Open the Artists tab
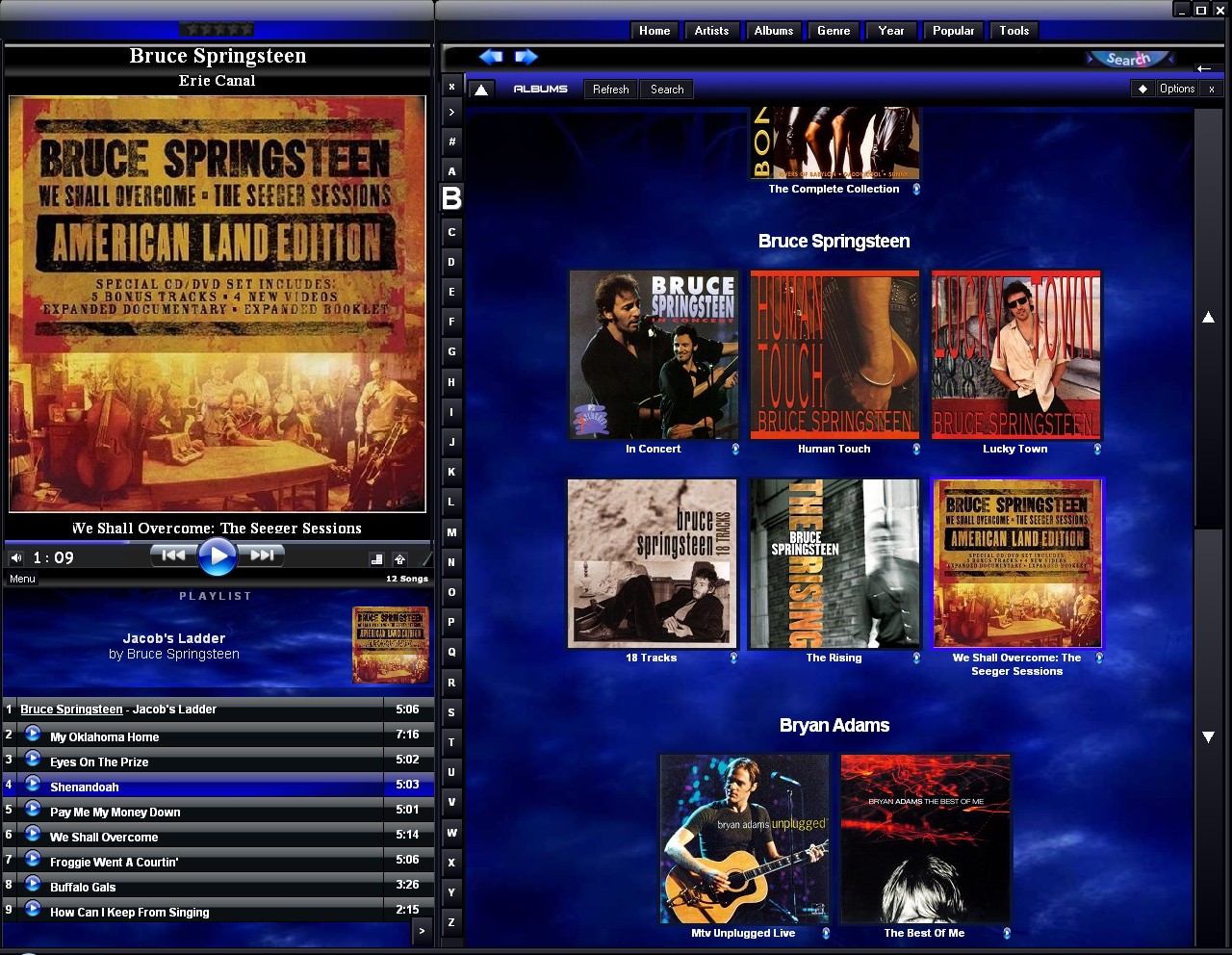Image resolution: width=1232 pixels, height=955 pixels. pyautogui.click(x=711, y=31)
